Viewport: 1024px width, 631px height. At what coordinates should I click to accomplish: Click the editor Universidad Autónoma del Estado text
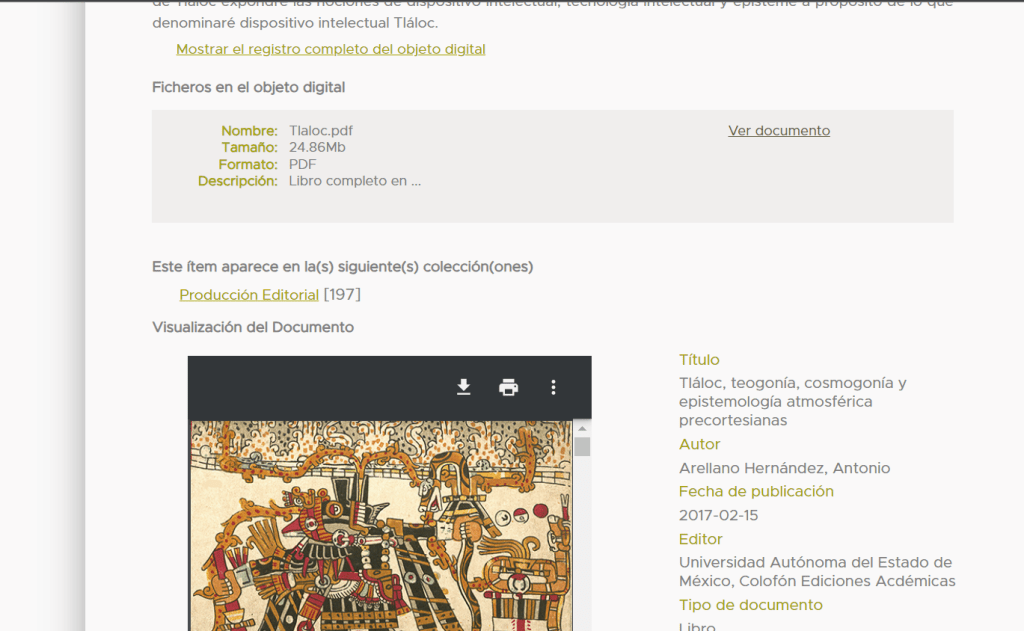815,563
